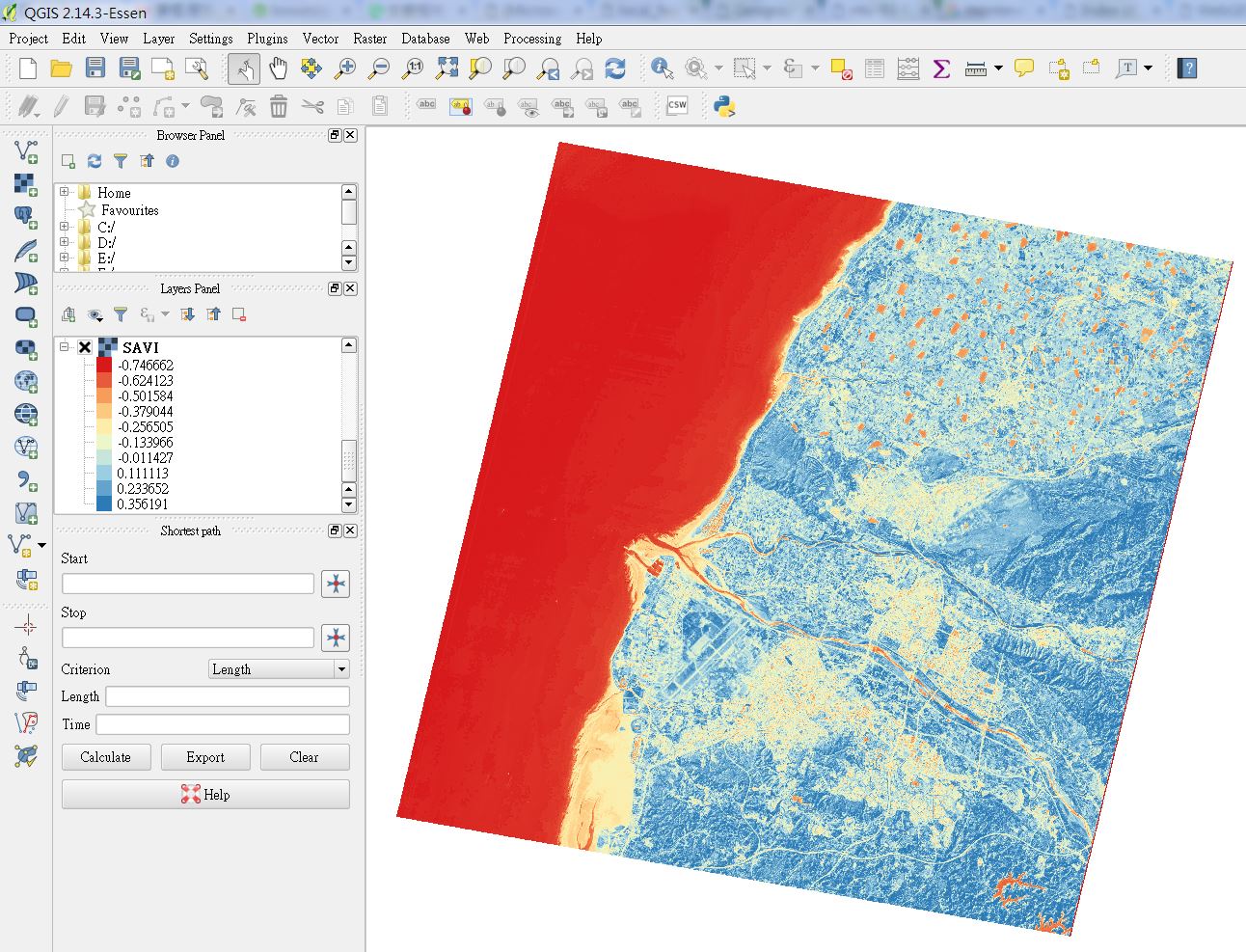
Task: Click the yellow -0.256505 legend swatch
Action: point(104,426)
